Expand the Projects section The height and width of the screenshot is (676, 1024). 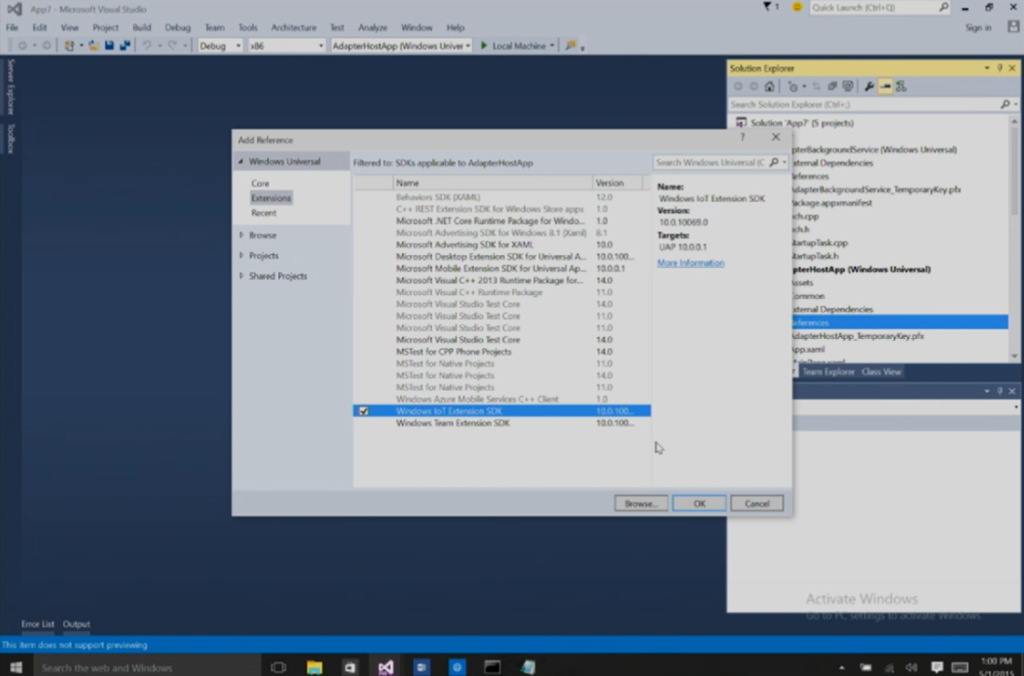coord(241,255)
